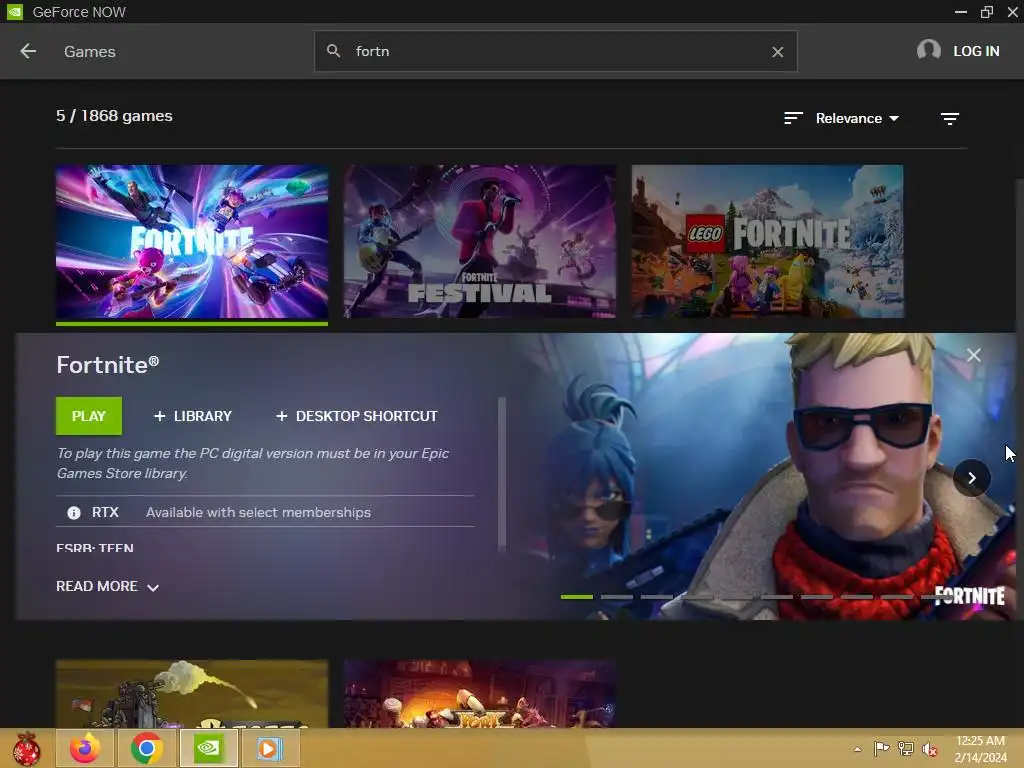This screenshot has height=768, width=1024.
Task: Open the Relevance sort dropdown
Action: [857, 118]
